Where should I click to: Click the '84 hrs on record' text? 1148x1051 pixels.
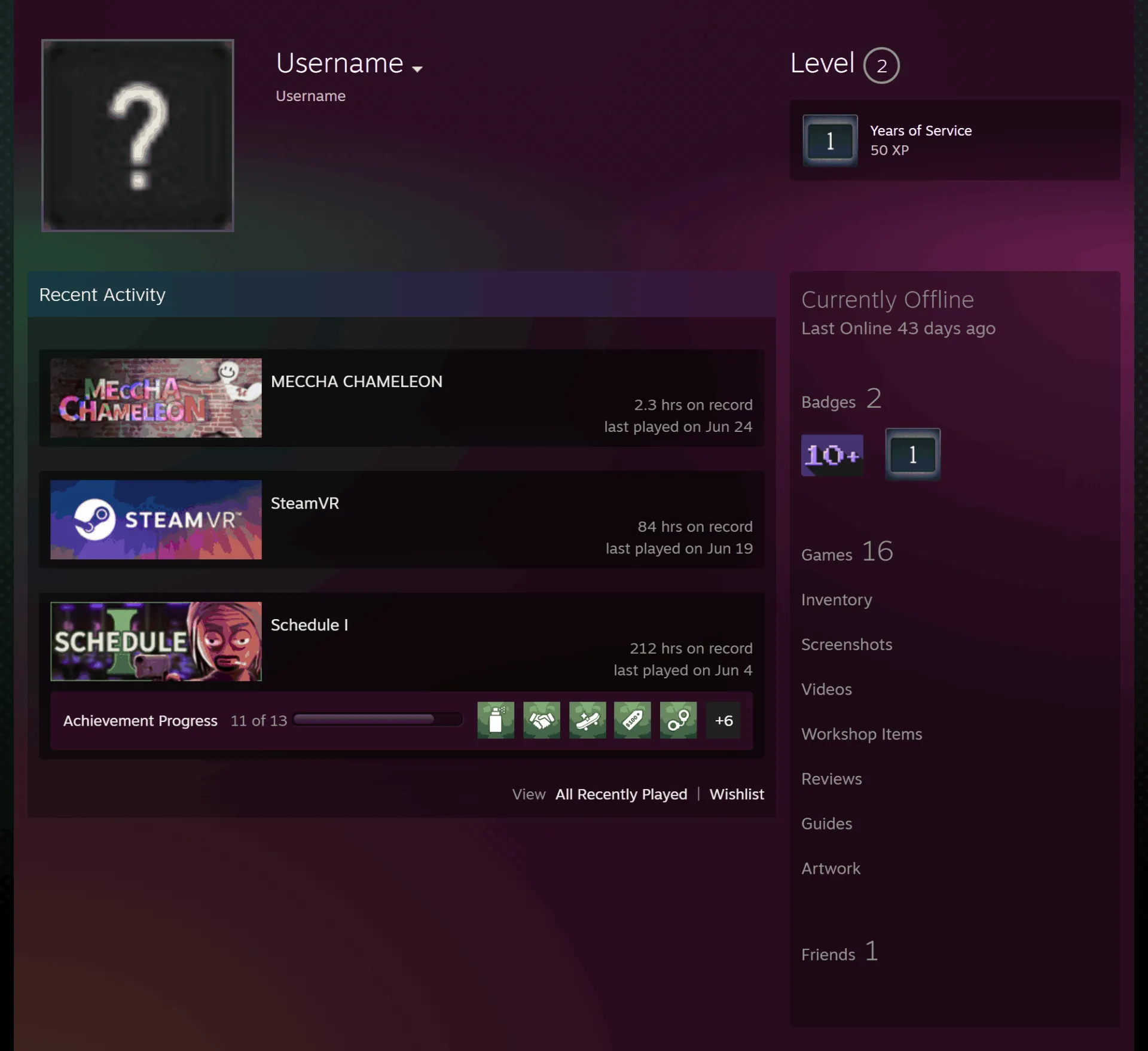tap(695, 527)
